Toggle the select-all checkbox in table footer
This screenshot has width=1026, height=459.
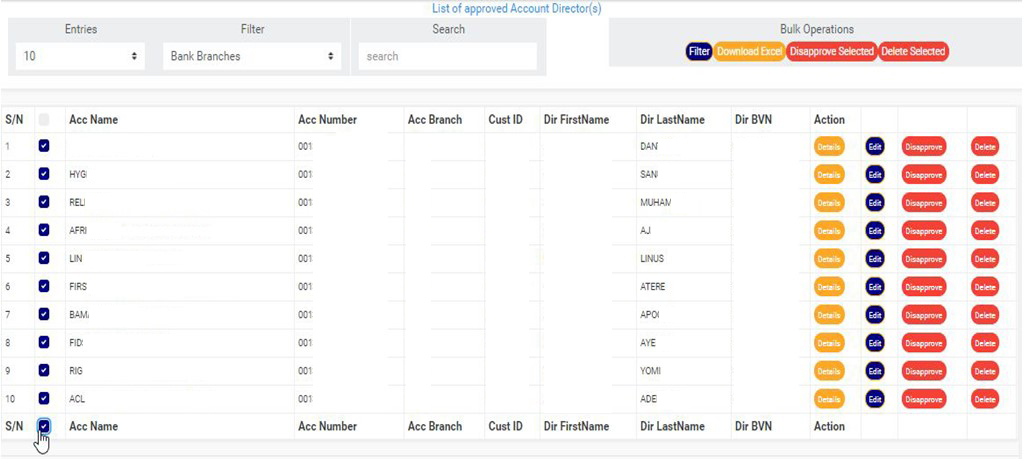click(x=44, y=426)
